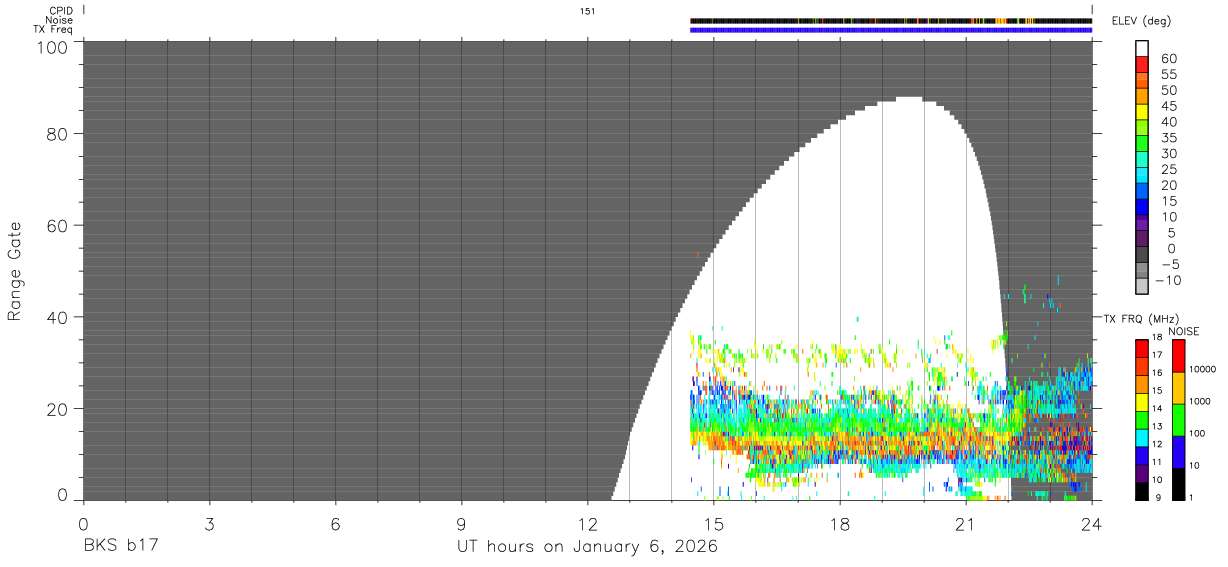Viewport: 1228px width, 567px height.
Task: Click the 1000 label on NOISE legend
Action: 1202,402
